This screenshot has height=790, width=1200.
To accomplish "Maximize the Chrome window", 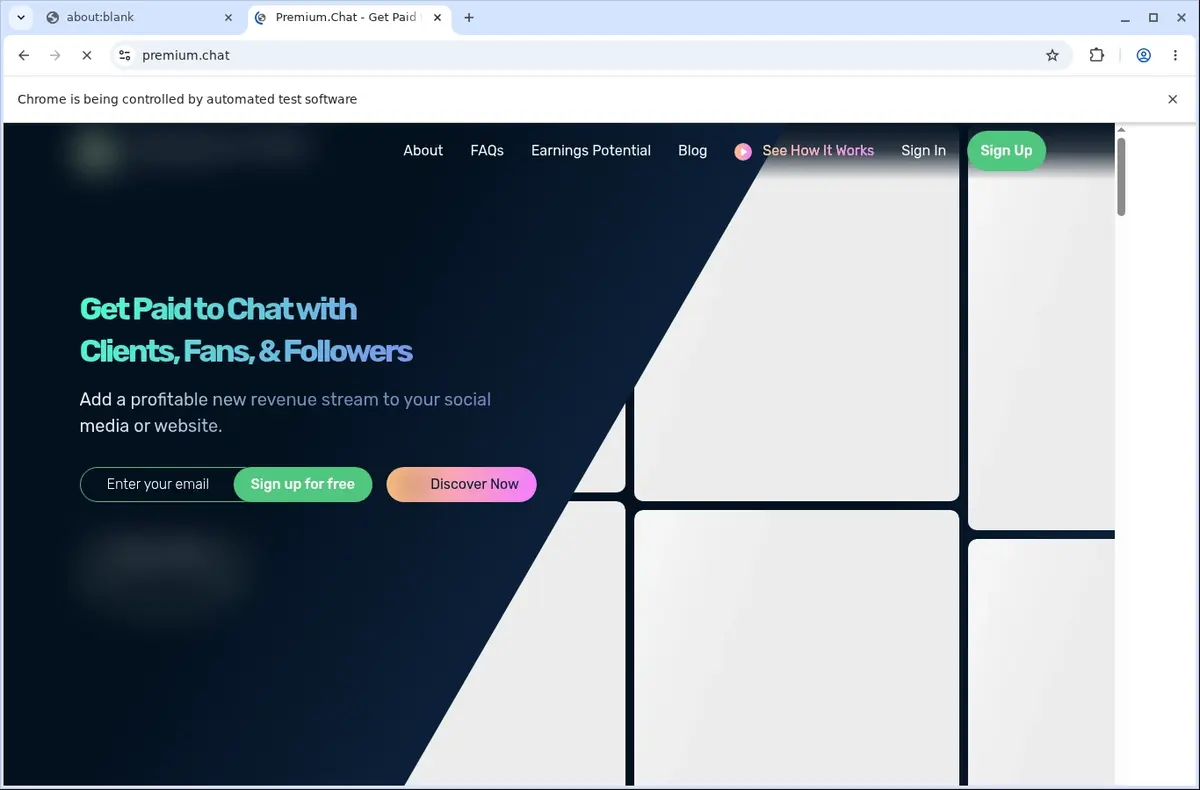I will pos(1153,17).
